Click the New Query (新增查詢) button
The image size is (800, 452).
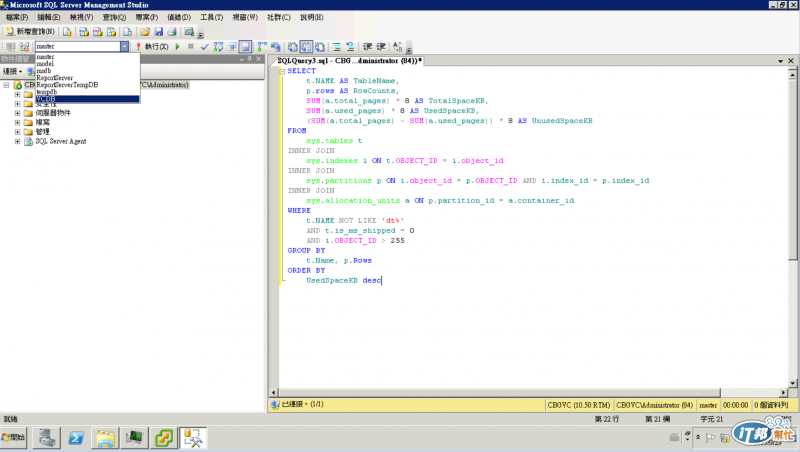click(30, 32)
